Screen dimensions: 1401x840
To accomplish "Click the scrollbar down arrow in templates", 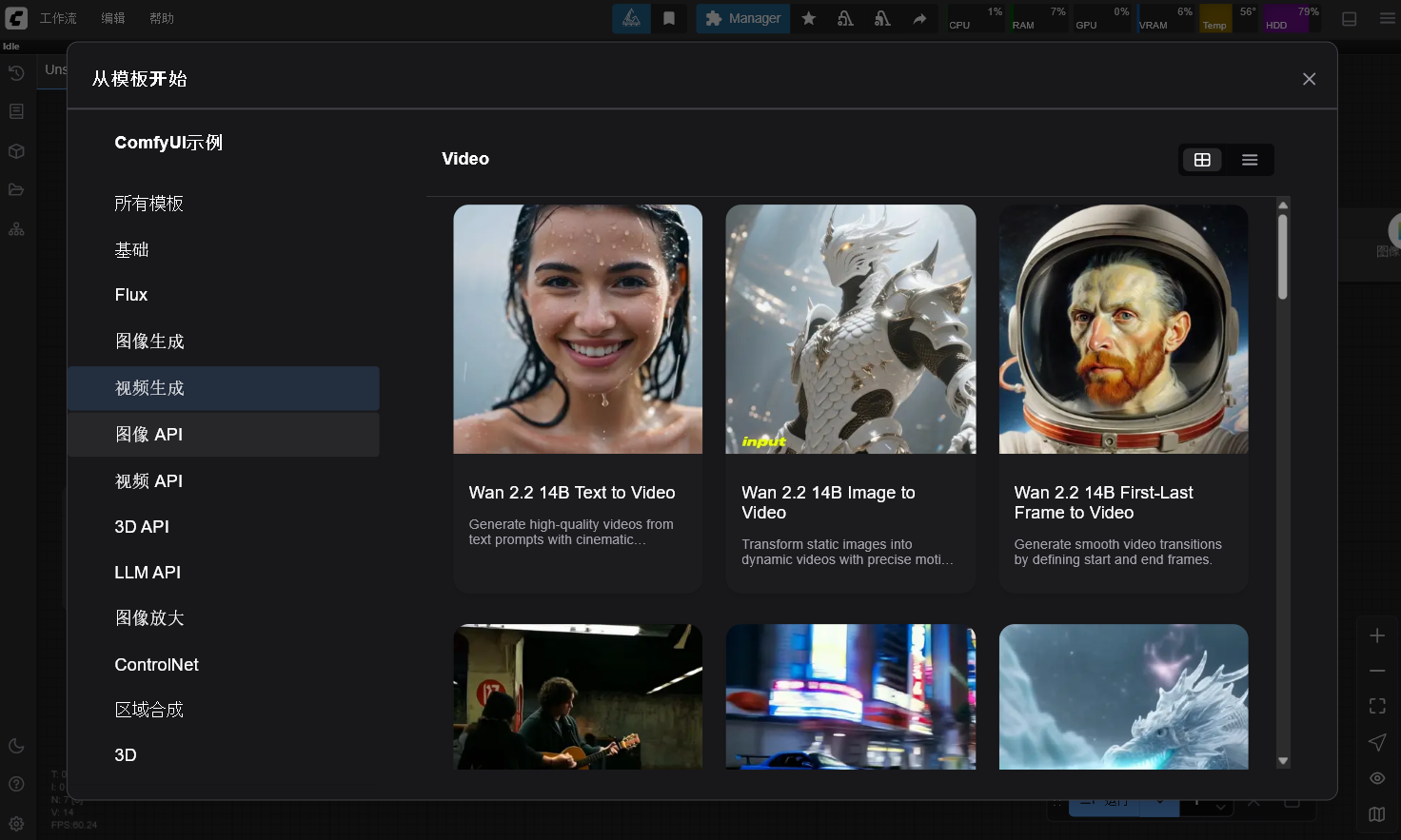I will tap(1283, 761).
